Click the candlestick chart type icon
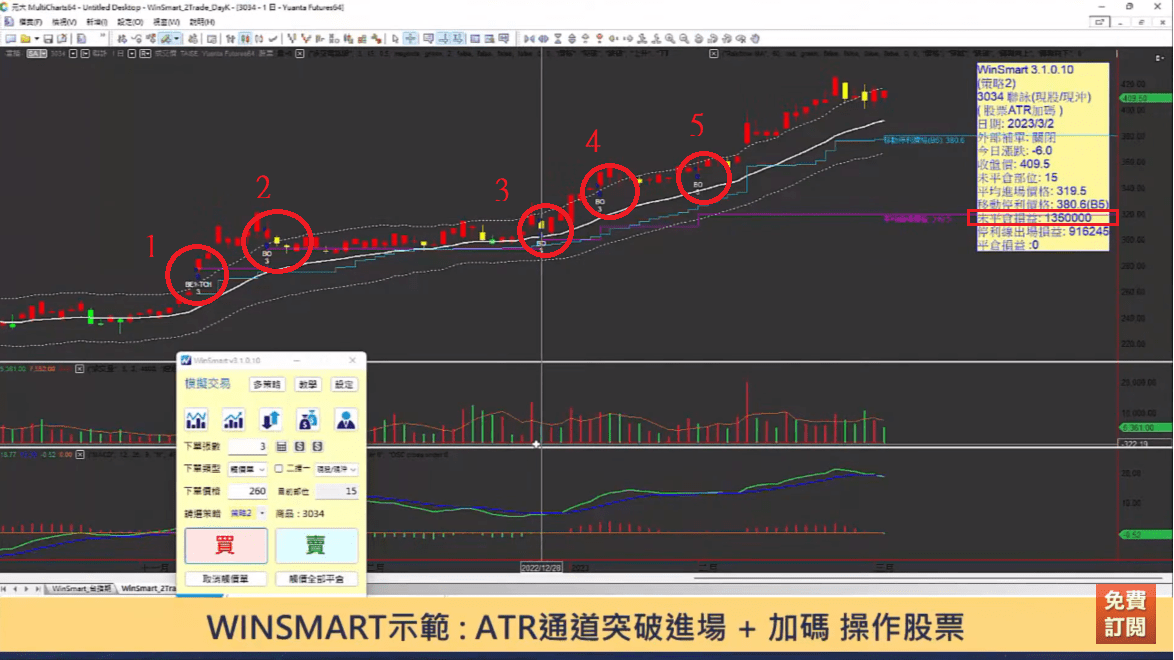Viewport: 1174px width, 660px height. pos(245,38)
